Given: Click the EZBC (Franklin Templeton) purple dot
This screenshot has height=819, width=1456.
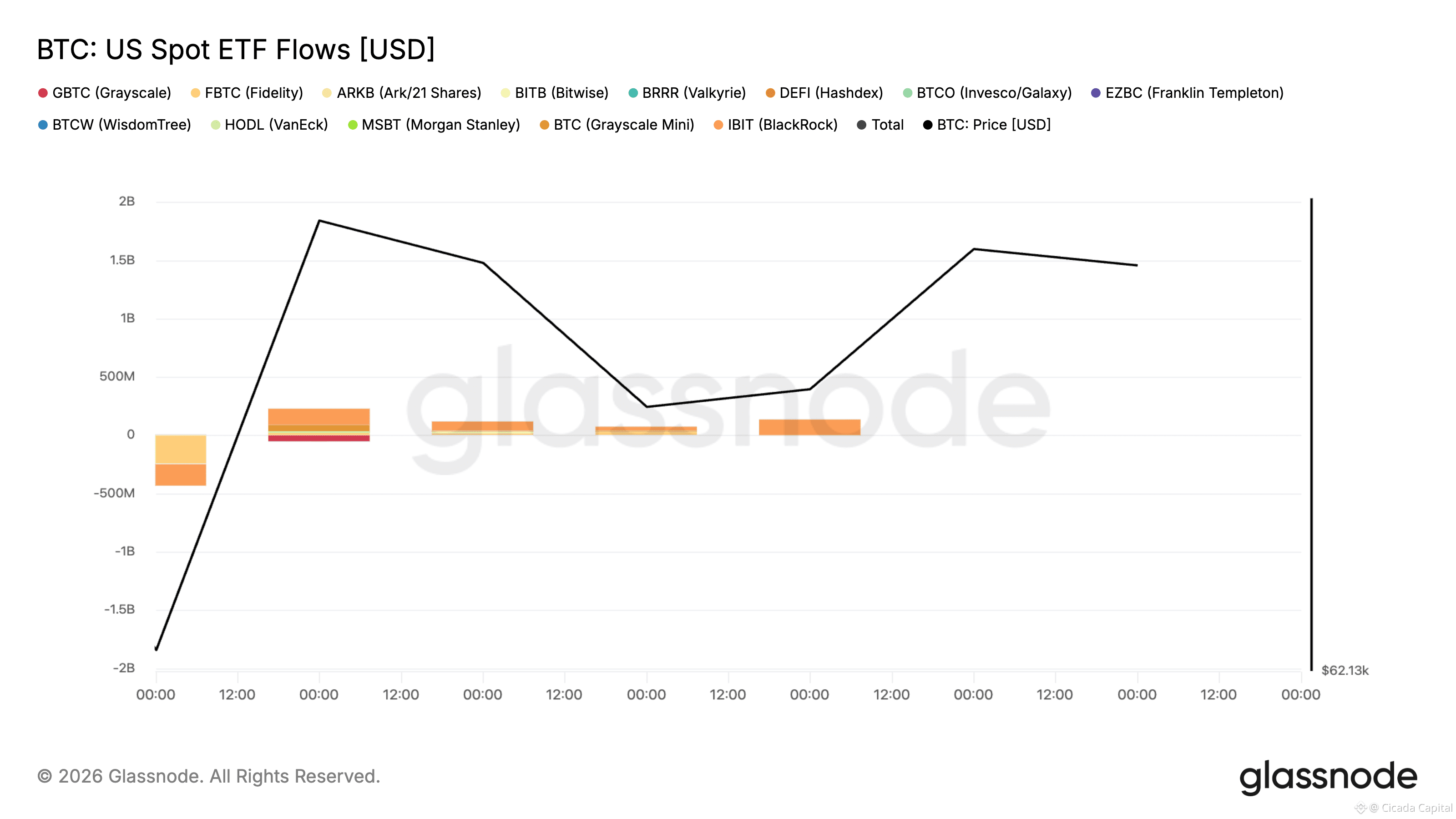Looking at the screenshot, I should point(1096,93).
